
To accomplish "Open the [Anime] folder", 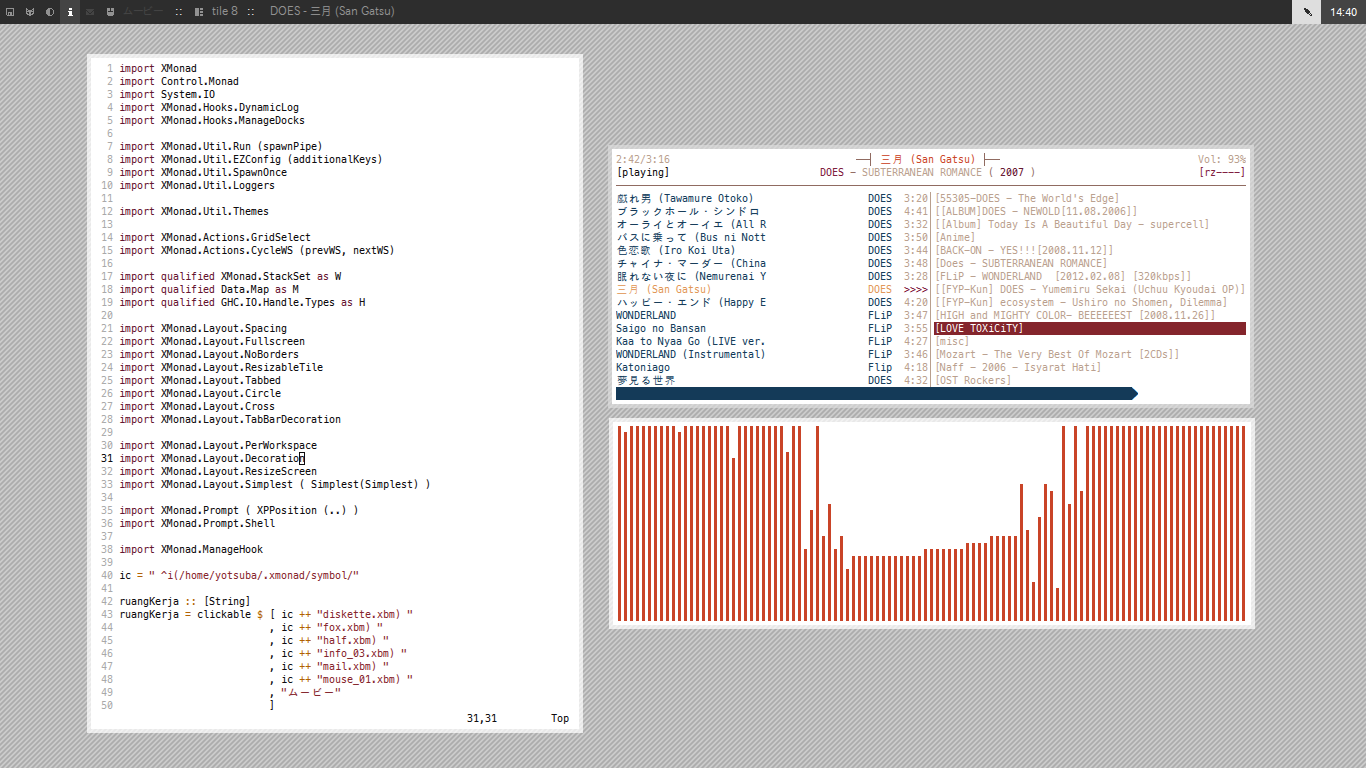I will point(955,237).
